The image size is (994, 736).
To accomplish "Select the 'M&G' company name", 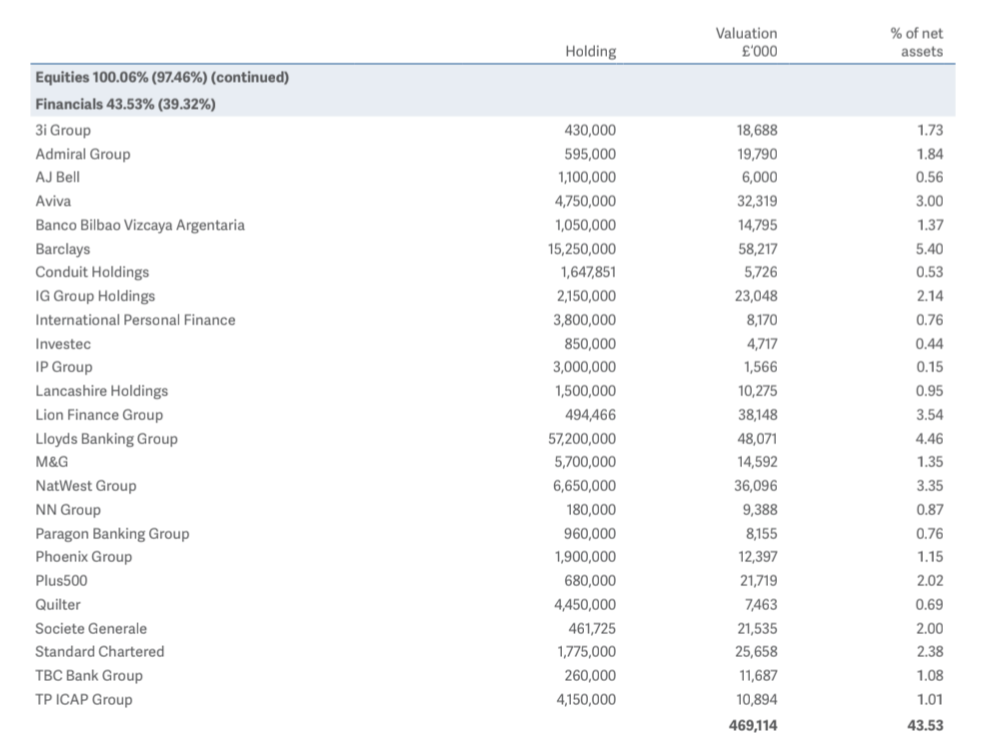I will [x=52, y=462].
